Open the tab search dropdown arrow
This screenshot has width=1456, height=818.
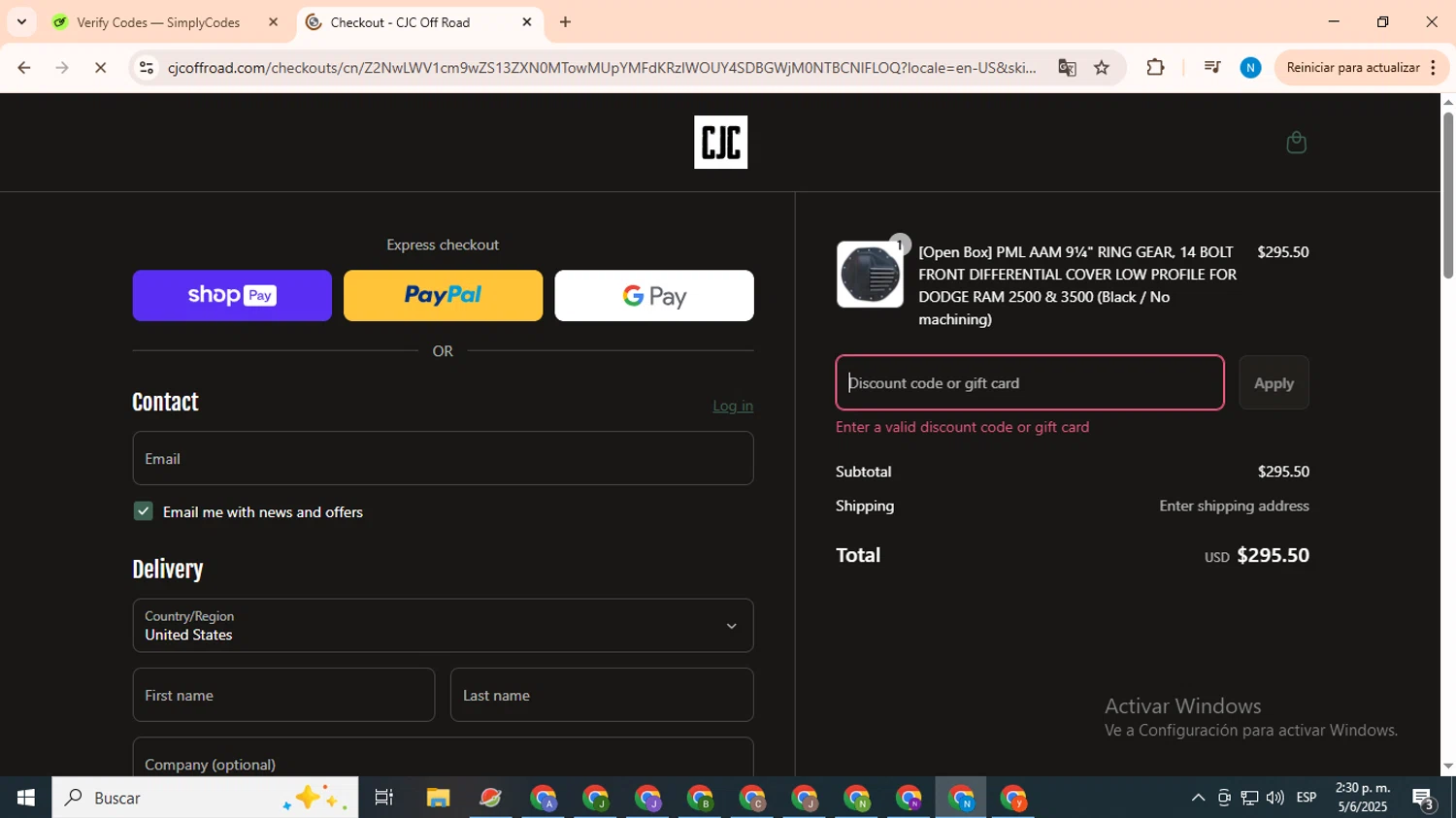point(21,22)
